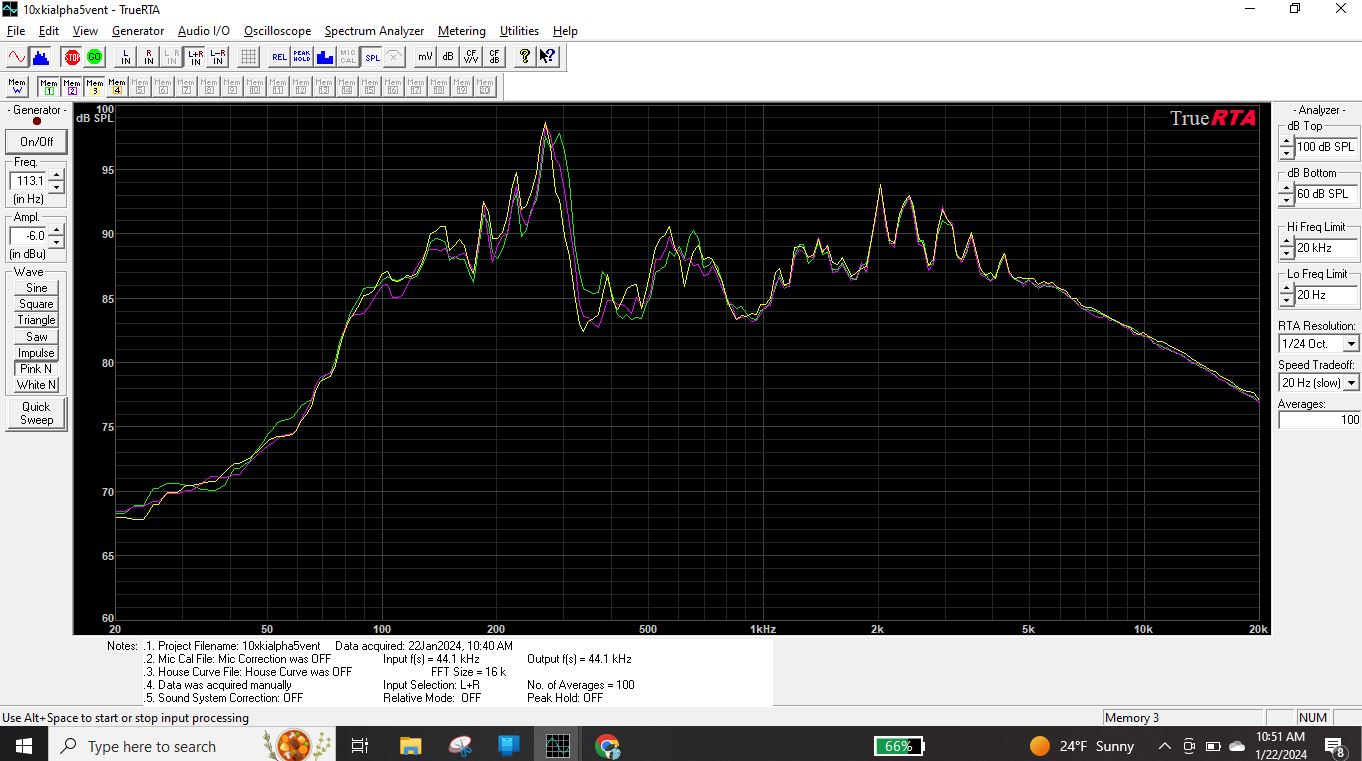Select the spectrum analyzer bars toolbar icon
Screen dimensions: 1362x761
(40, 57)
